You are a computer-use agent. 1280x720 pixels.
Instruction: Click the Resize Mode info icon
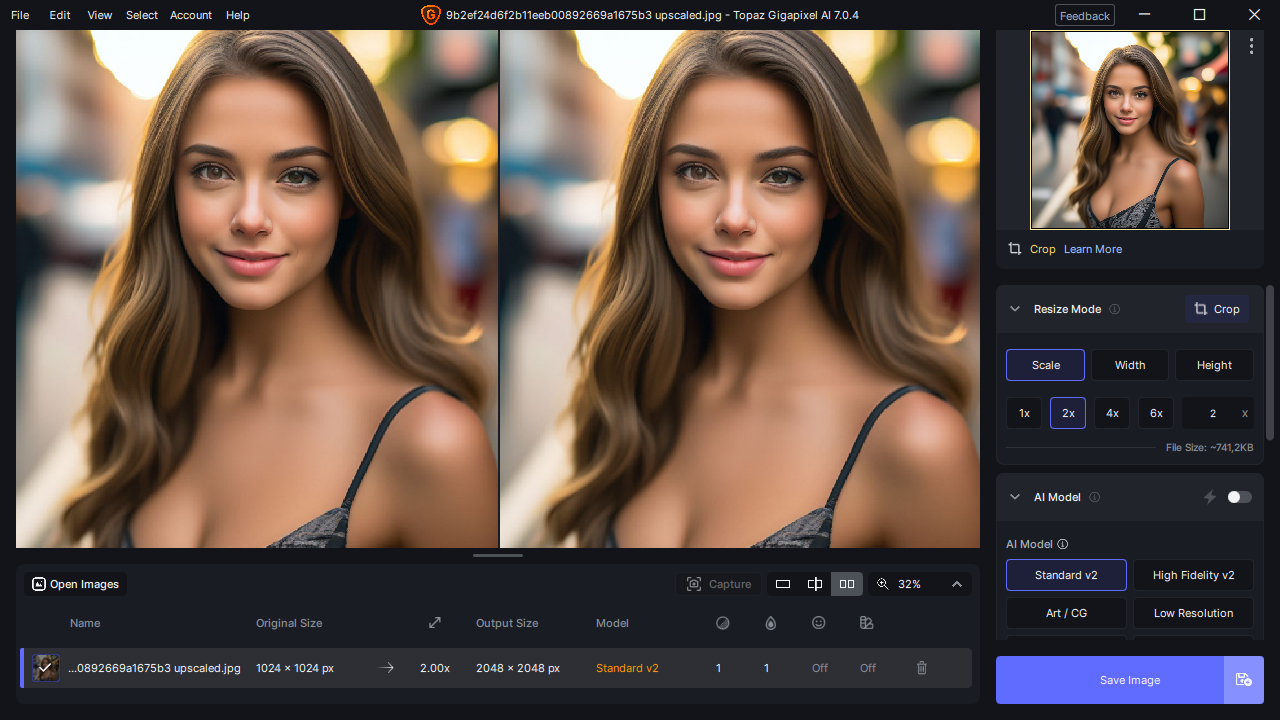pos(1115,309)
